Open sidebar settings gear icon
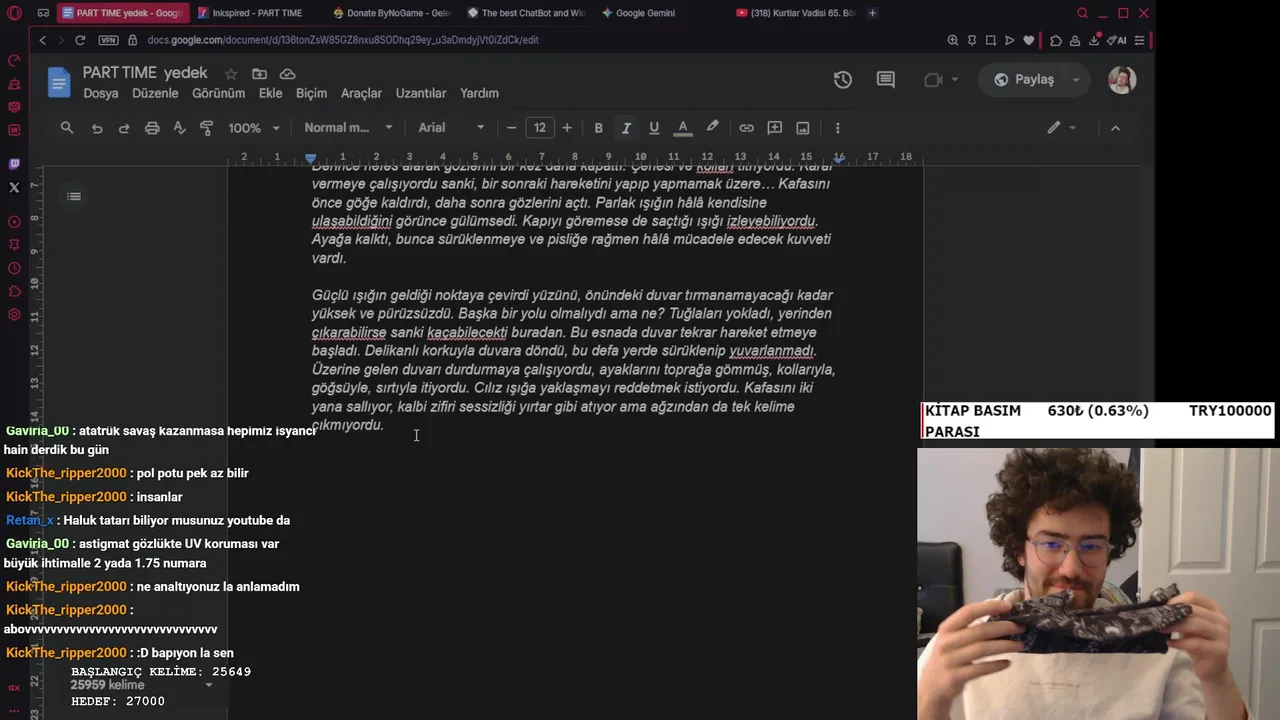Image resolution: width=1280 pixels, height=720 pixels. [14, 315]
